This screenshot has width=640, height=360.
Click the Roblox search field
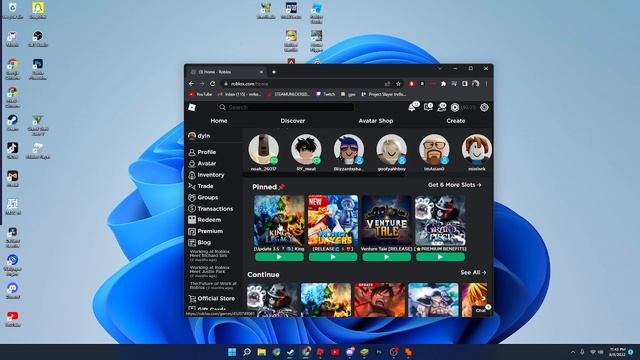[286, 107]
